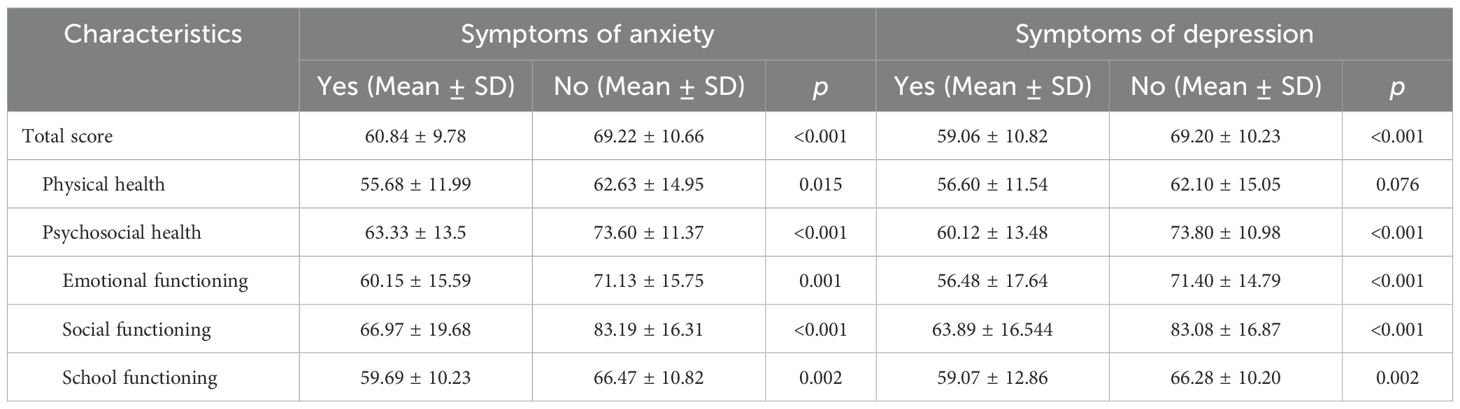1460x409 pixels.
Task: Click the 73.80 ± 10.98 cell
Action: point(1226,233)
